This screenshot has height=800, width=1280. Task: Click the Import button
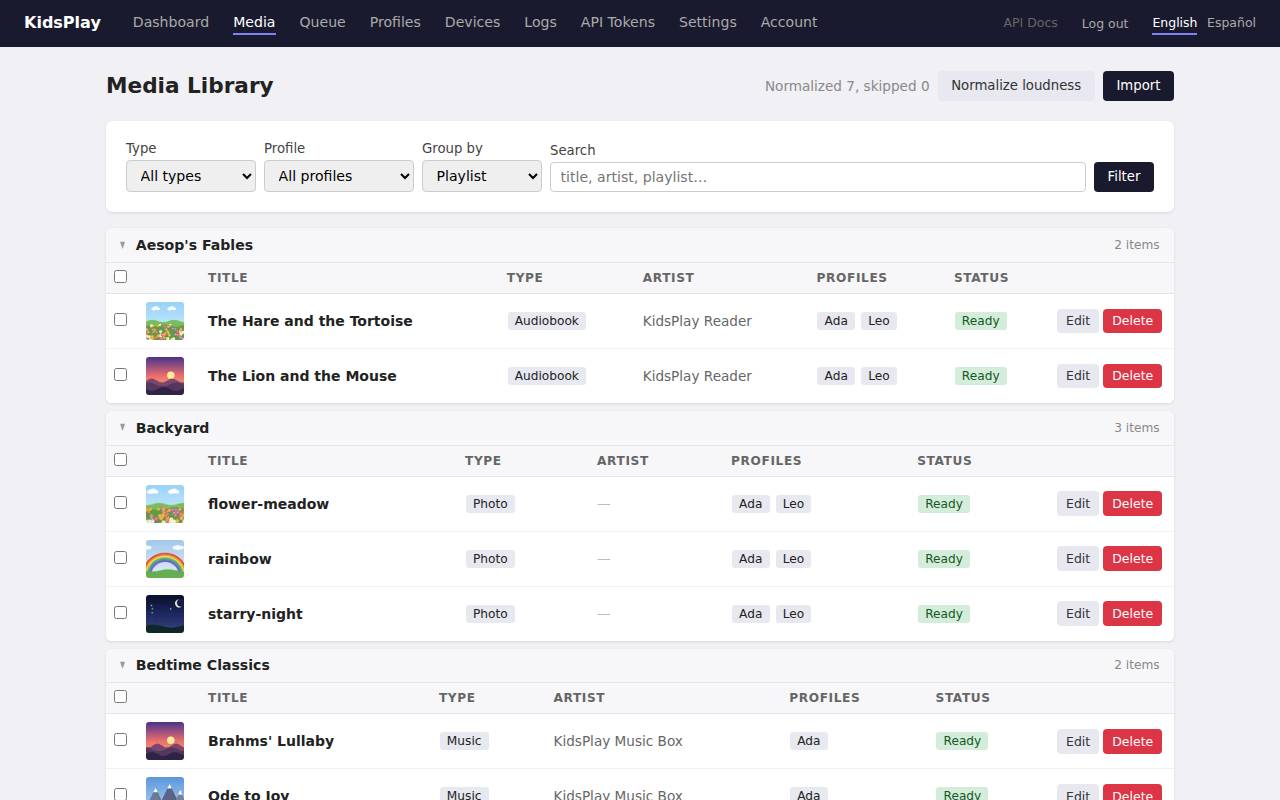[1138, 86]
